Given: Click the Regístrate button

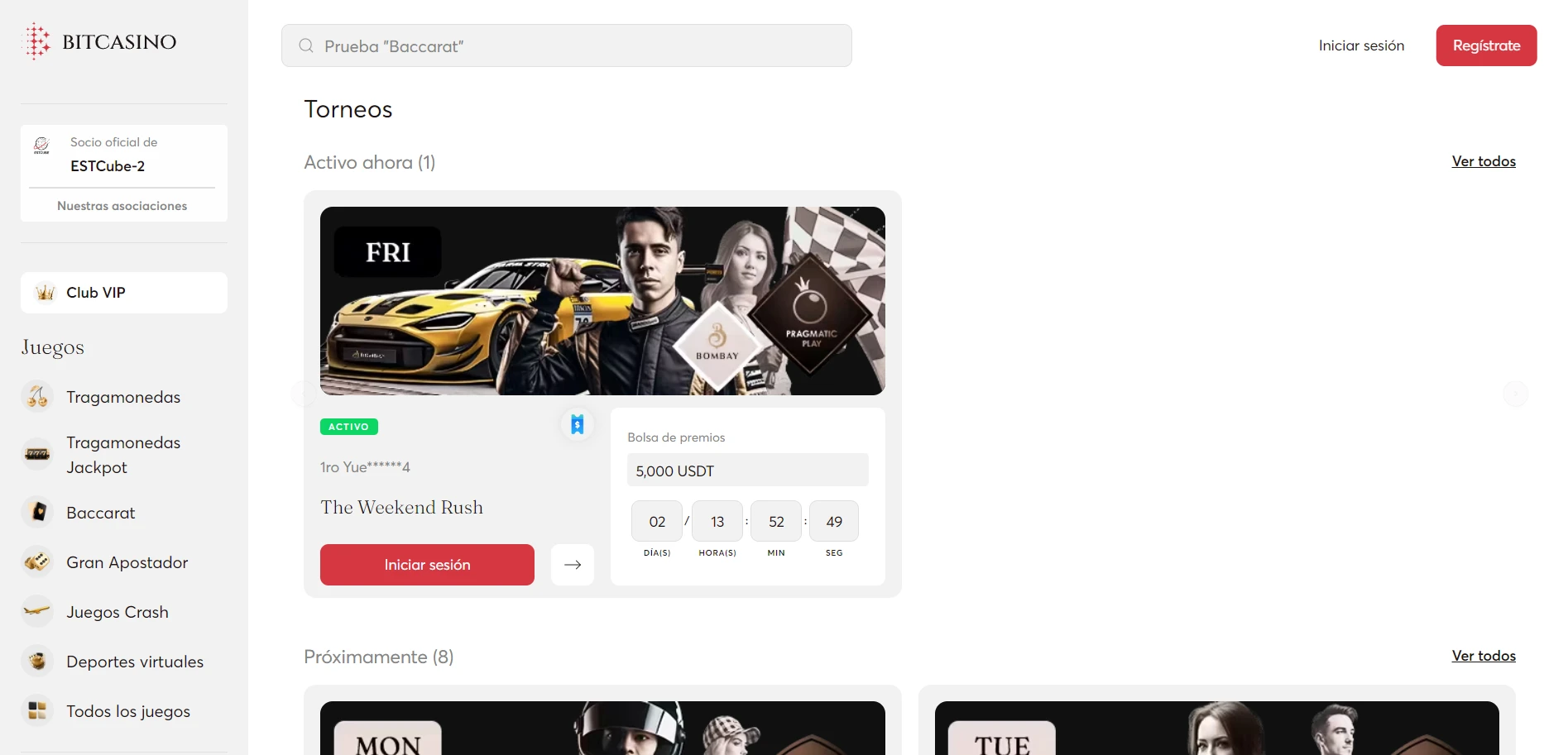Looking at the screenshot, I should click(x=1486, y=45).
